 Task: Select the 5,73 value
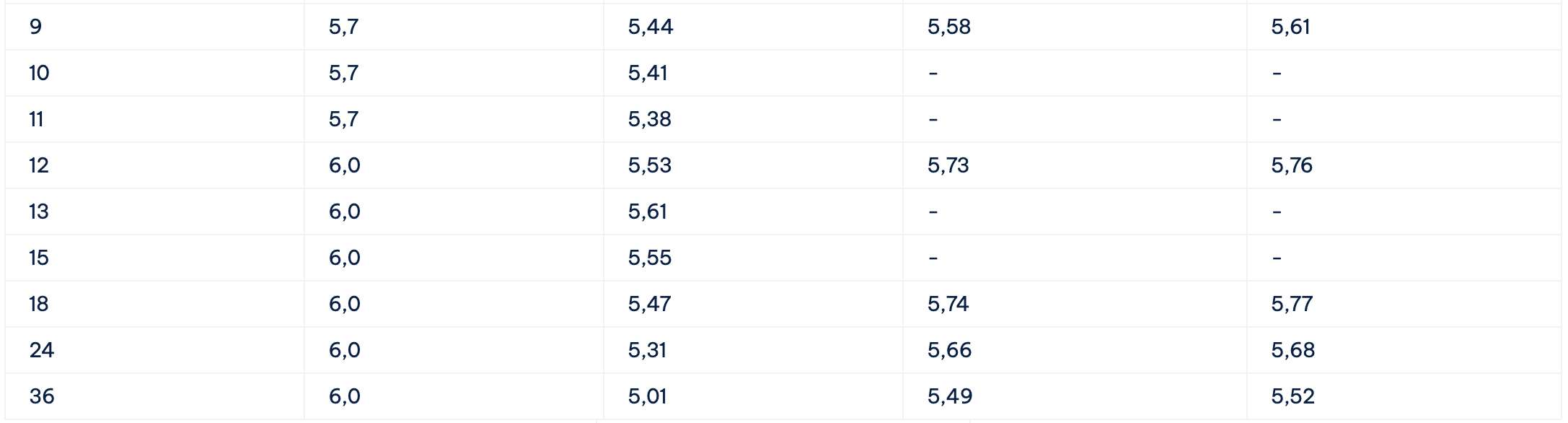tap(948, 165)
